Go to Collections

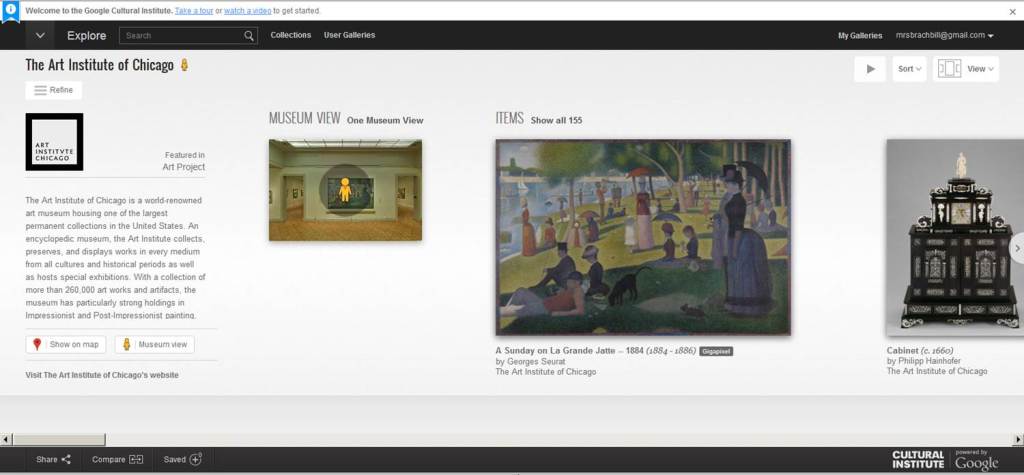(x=291, y=35)
